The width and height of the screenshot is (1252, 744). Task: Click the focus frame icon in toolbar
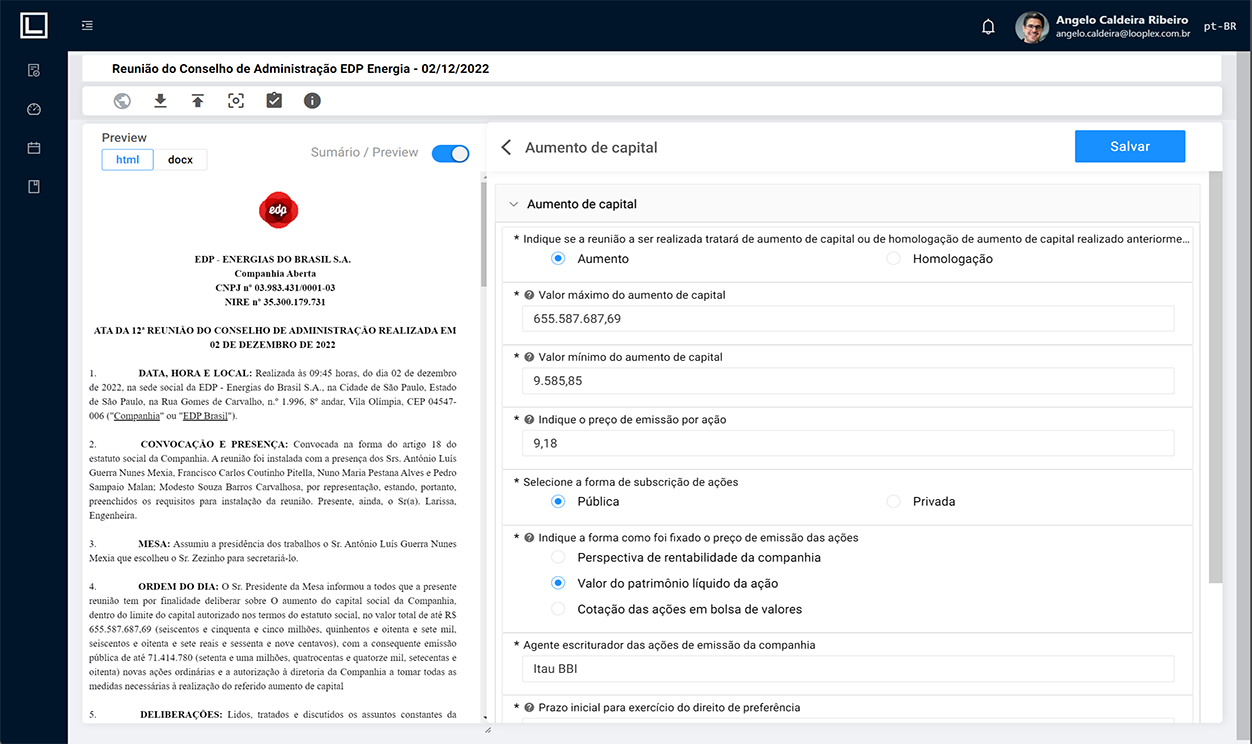[x=236, y=101]
